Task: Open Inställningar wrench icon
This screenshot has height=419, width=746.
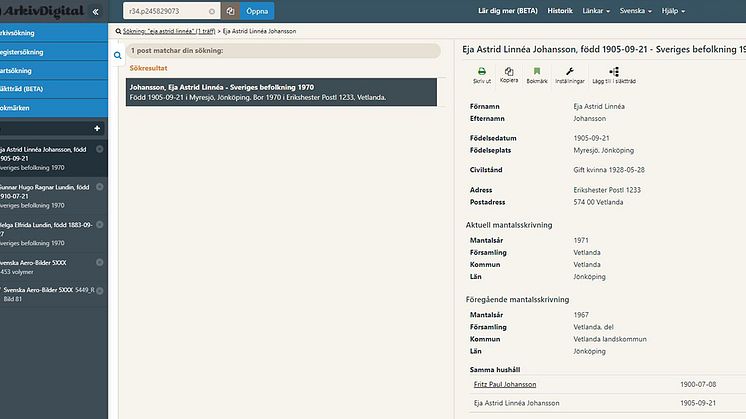Action: pyautogui.click(x=570, y=73)
